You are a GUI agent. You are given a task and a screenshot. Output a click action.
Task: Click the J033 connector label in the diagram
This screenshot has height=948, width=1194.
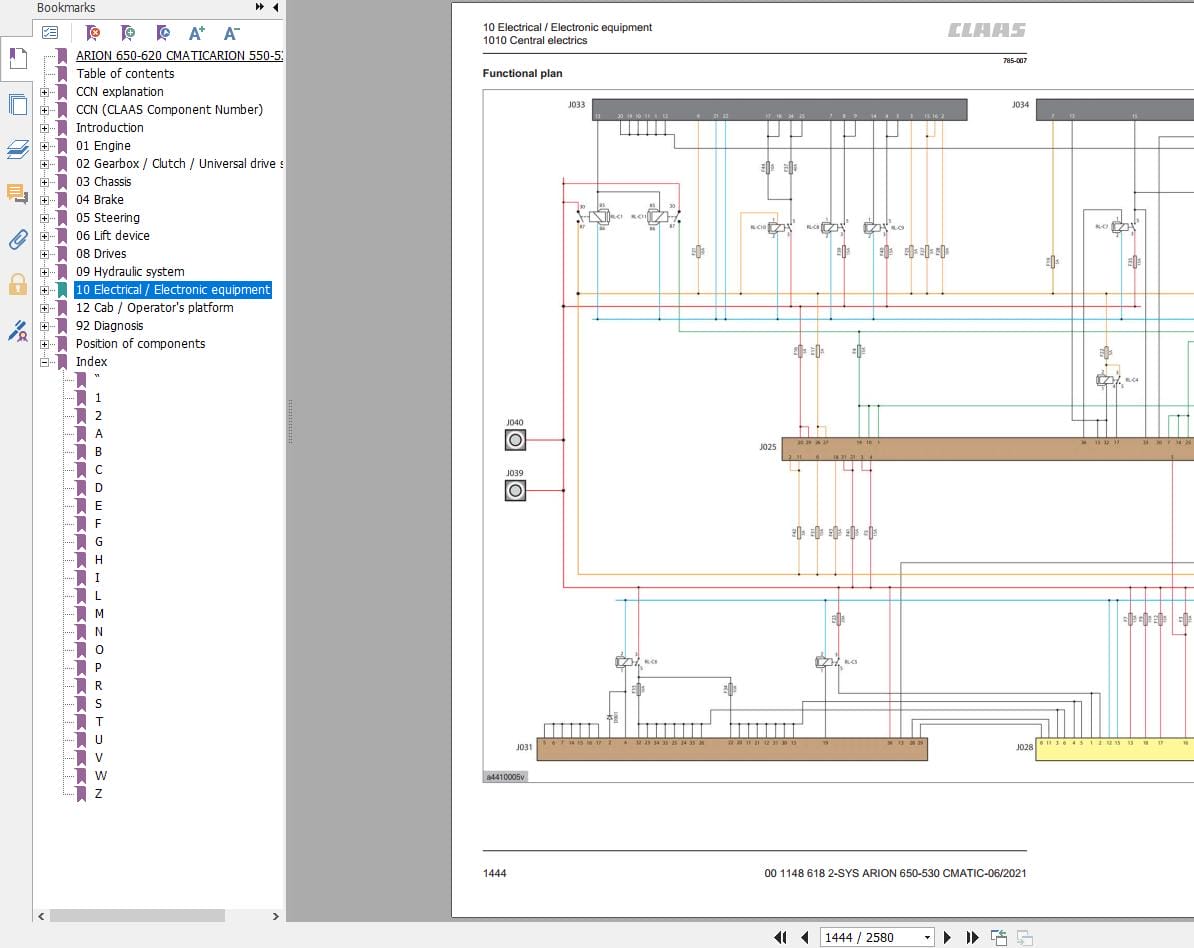pyautogui.click(x=576, y=104)
